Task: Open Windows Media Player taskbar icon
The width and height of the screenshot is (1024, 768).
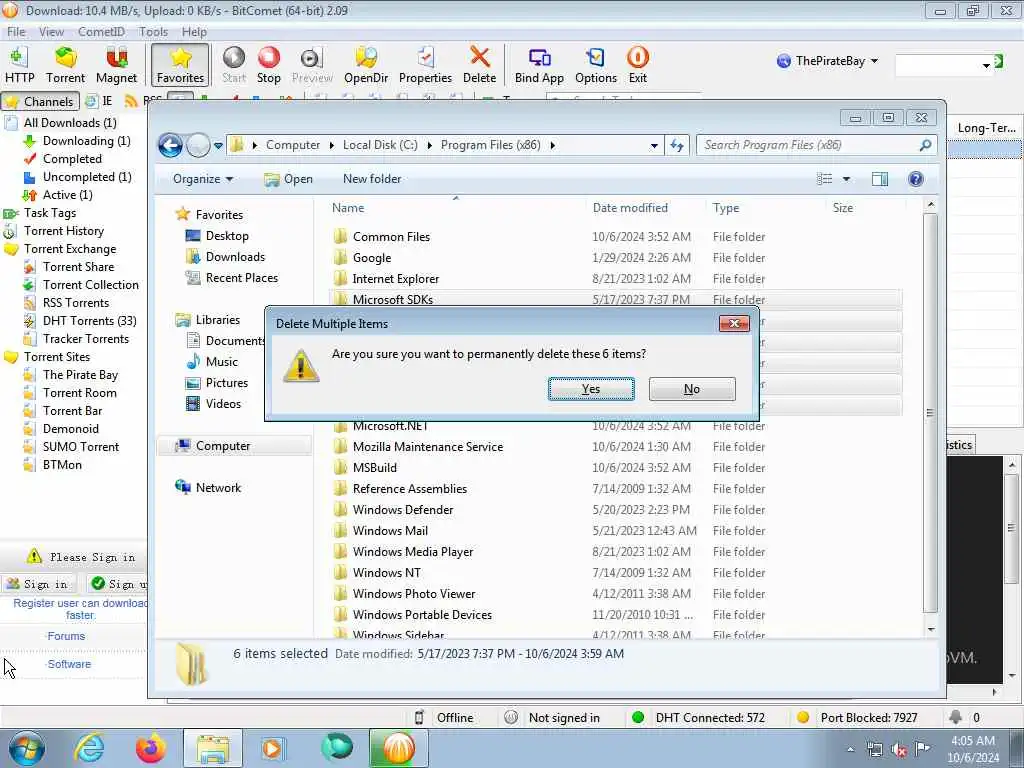Action: pyautogui.click(x=272, y=748)
